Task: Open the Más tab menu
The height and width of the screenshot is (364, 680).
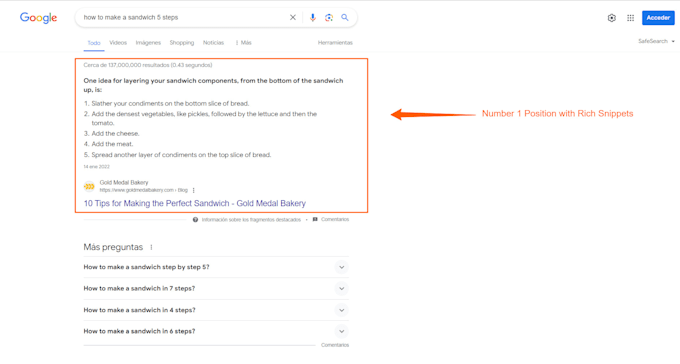Action: pyautogui.click(x=243, y=43)
